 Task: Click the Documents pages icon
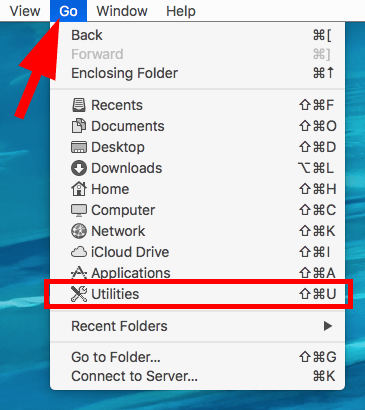click(x=79, y=126)
